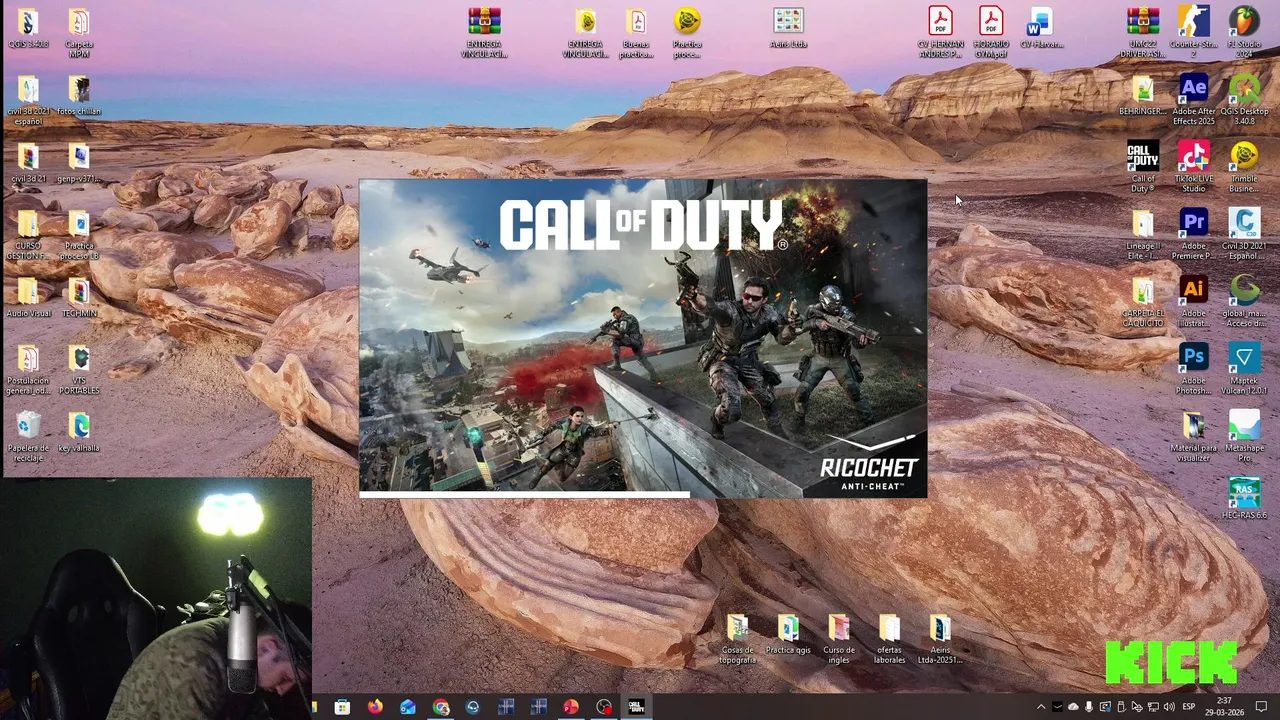
Task: Open UMC22 DRIVER archive icon
Action: pyautogui.click(x=1143, y=33)
